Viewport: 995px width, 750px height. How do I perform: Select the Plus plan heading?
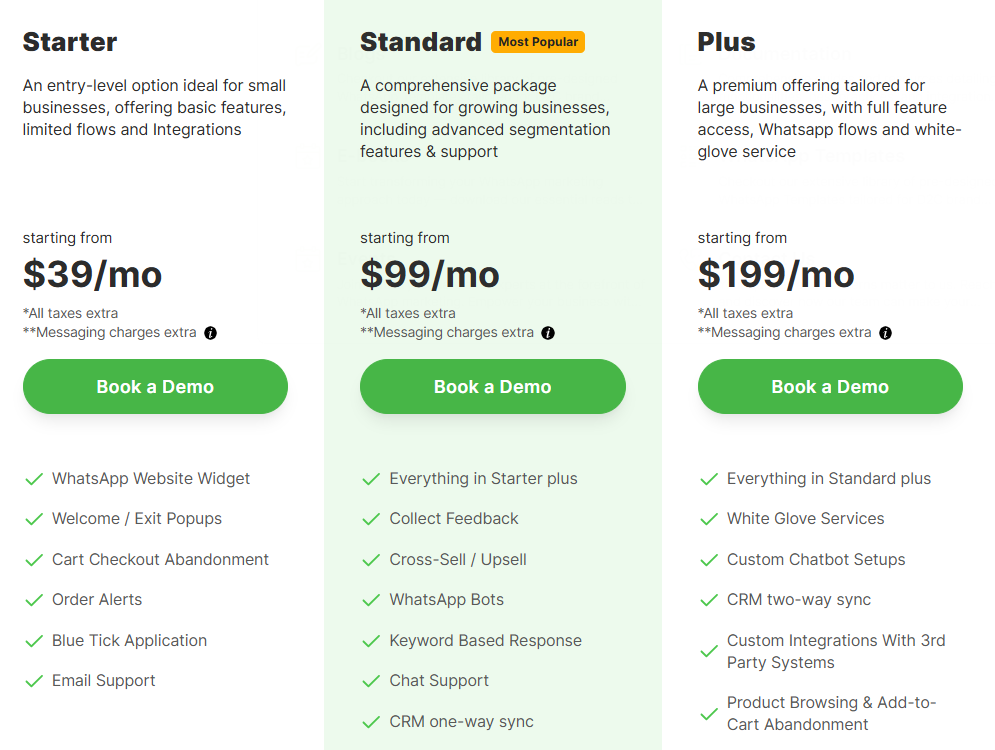[x=726, y=43]
